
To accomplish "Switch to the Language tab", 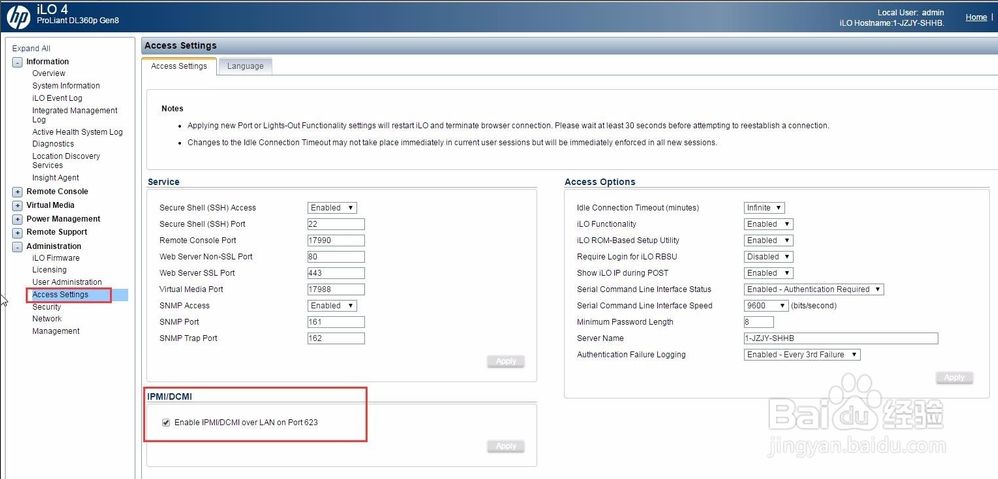I will point(245,66).
